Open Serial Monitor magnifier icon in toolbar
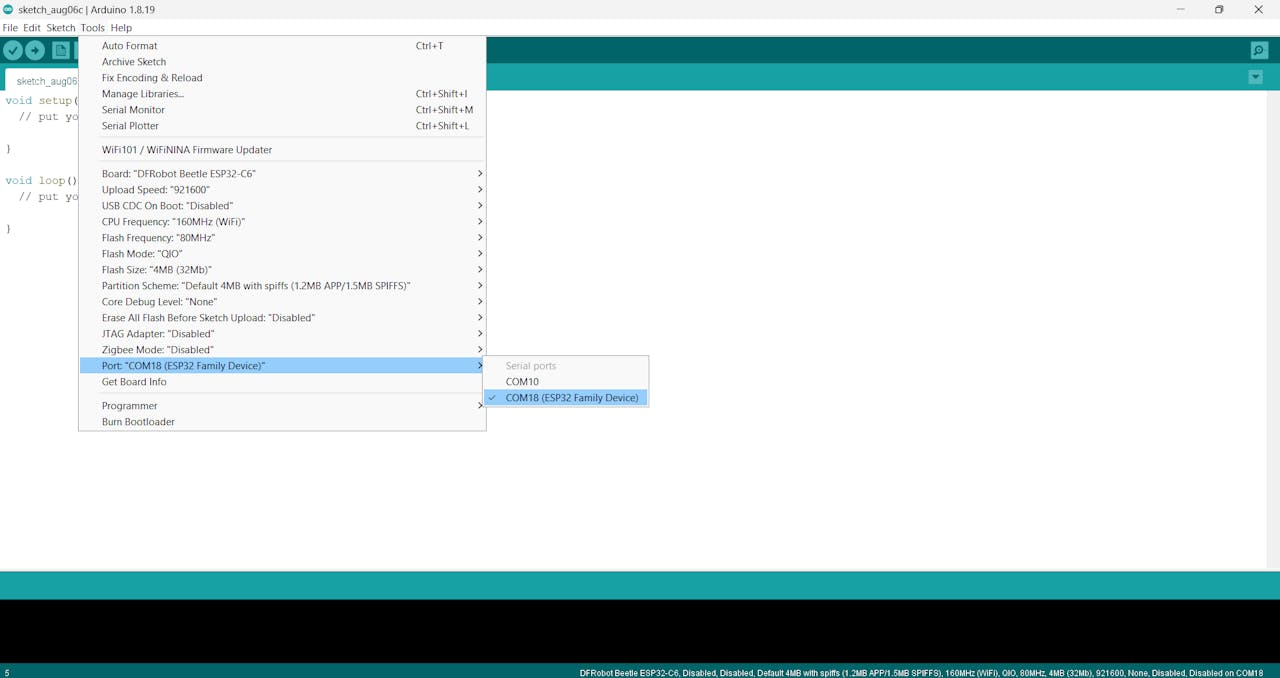The height and width of the screenshot is (678, 1280). 1259,50
